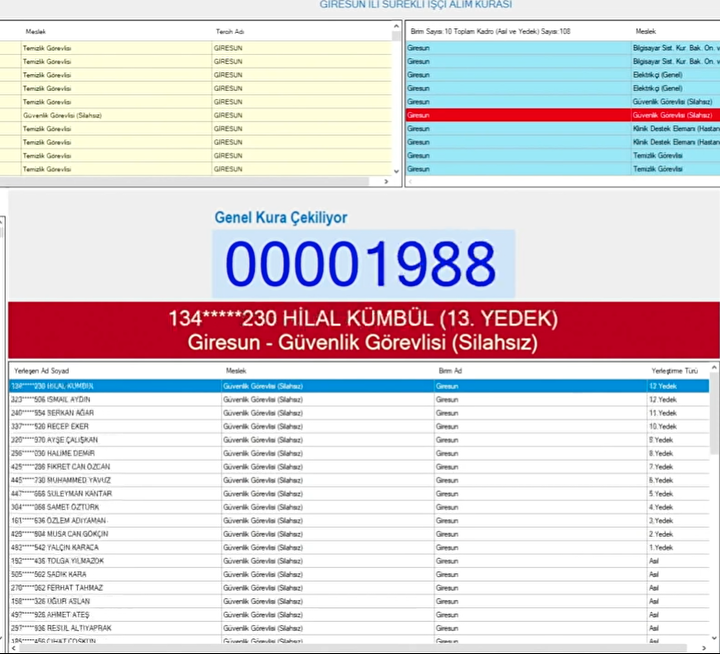Image resolution: width=720 pixels, height=654 pixels.
Task: Click the Birim Ad column header
Action: tap(450, 371)
